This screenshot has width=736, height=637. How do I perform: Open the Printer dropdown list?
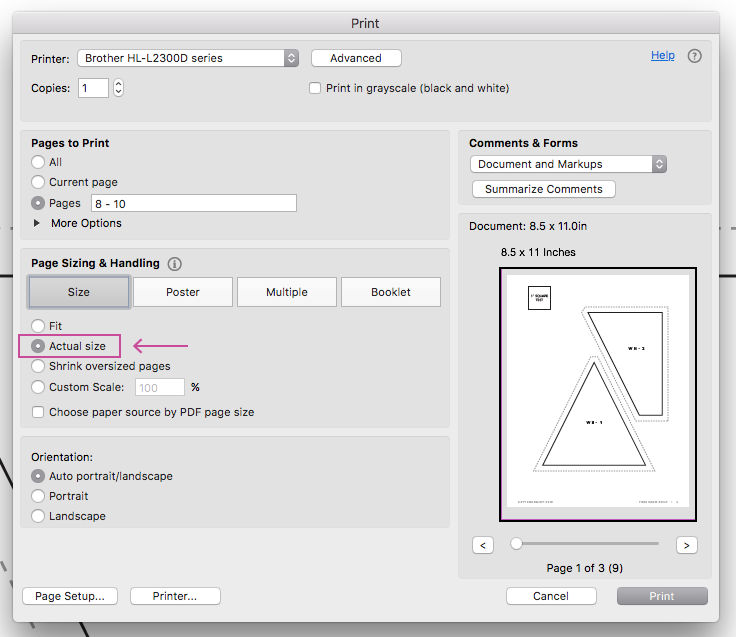pyautogui.click(x=188, y=58)
